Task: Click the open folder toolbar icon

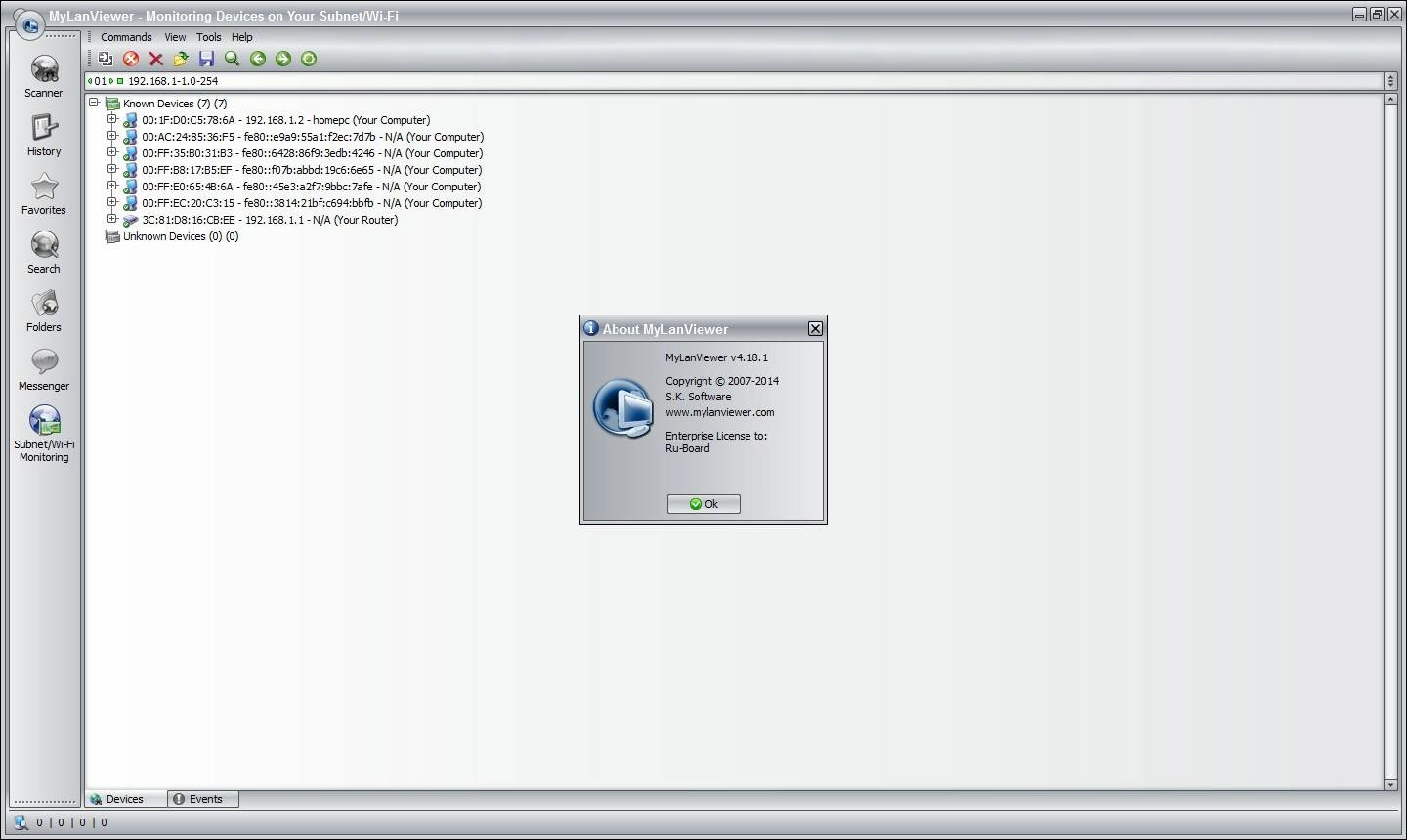Action: pyautogui.click(x=181, y=59)
